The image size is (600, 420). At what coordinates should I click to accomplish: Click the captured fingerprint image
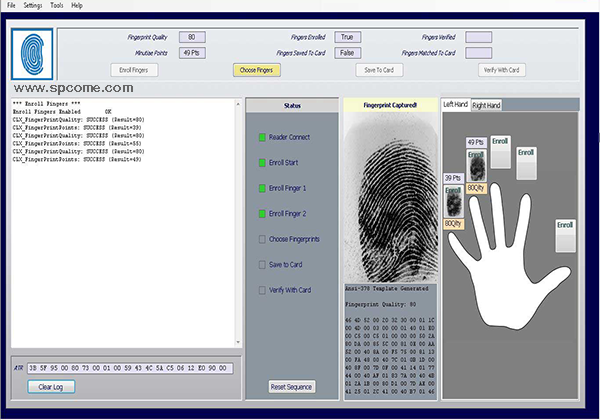click(389, 195)
